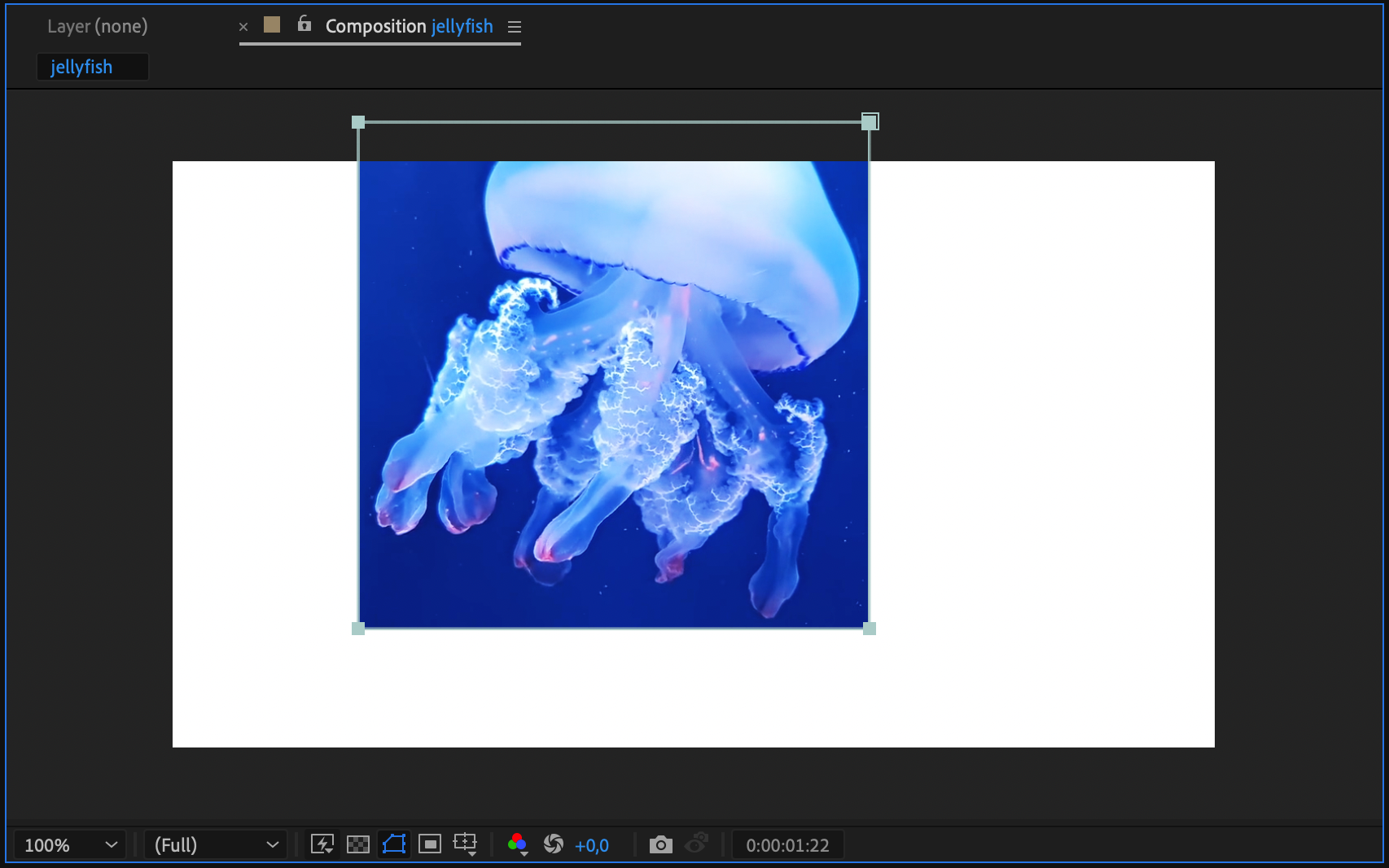Expand the 100% magnification dropdown
Viewport: 1389px width, 868px height.
click(70, 845)
